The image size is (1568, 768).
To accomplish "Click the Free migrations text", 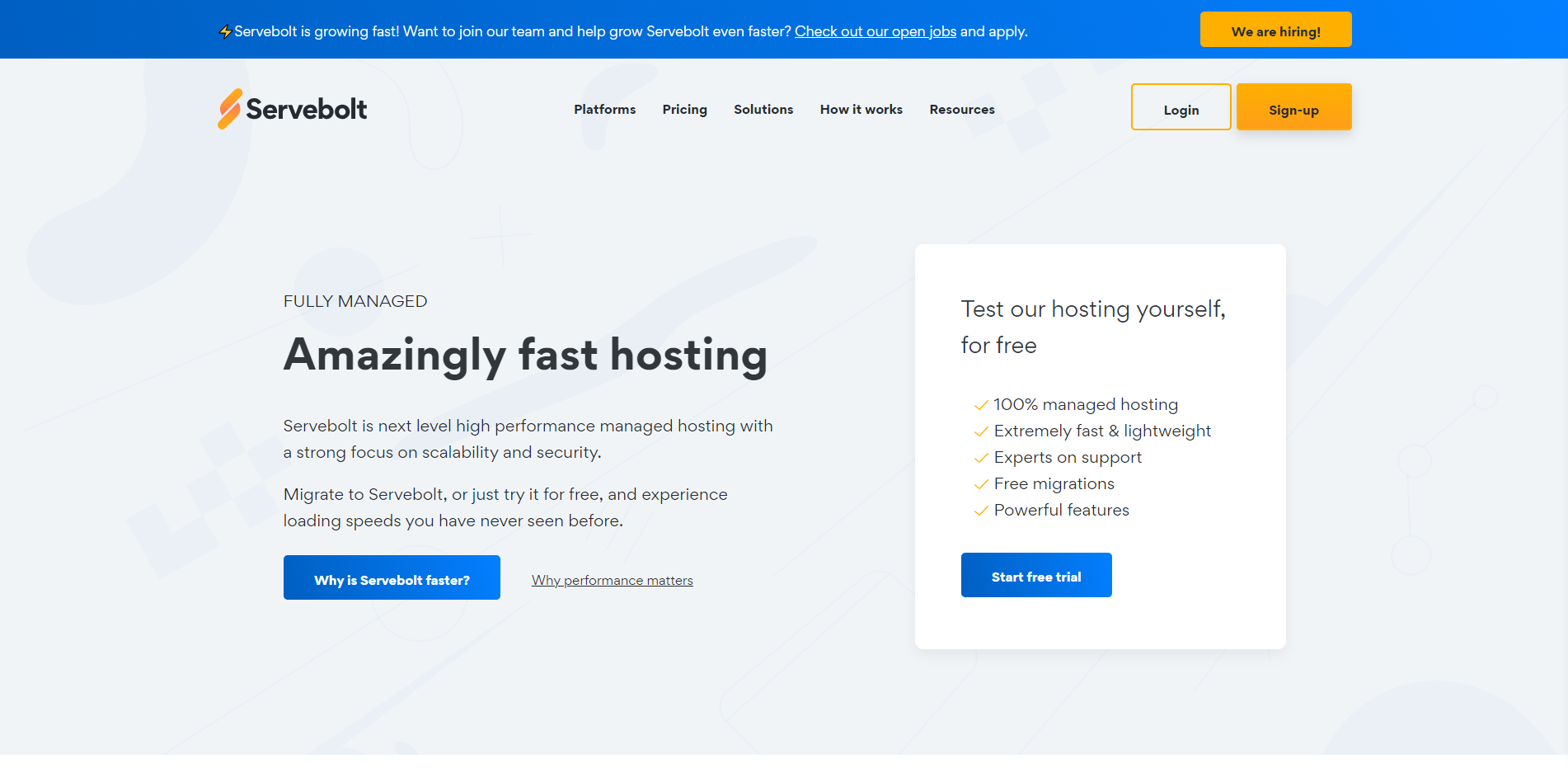I will pyautogui.click(x=1054, y=483).
